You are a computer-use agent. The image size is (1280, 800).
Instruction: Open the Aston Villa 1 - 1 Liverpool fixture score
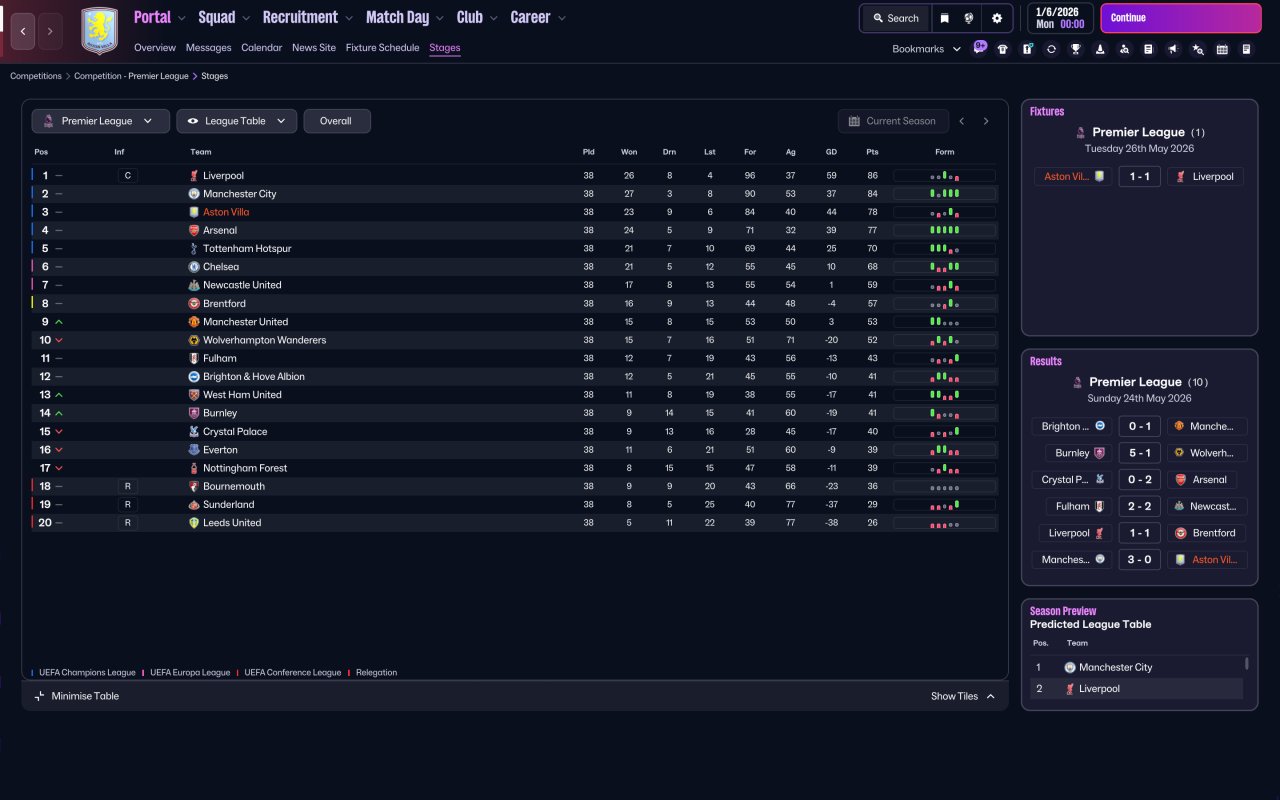pyautogui.click(x=1139, y=177)
